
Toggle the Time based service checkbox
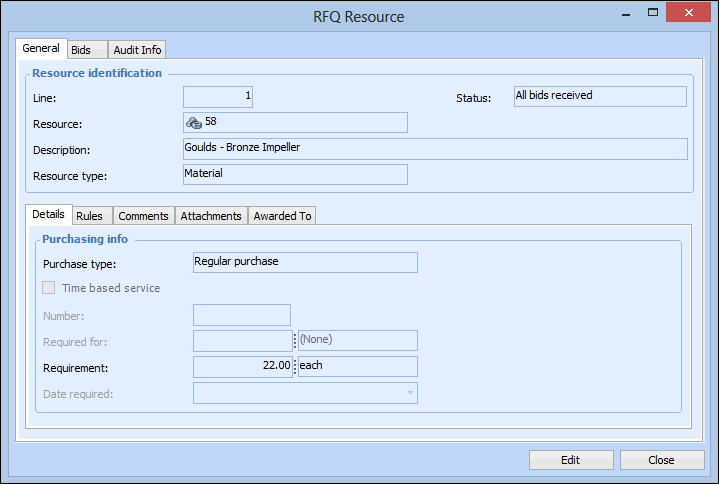point(49,288)
